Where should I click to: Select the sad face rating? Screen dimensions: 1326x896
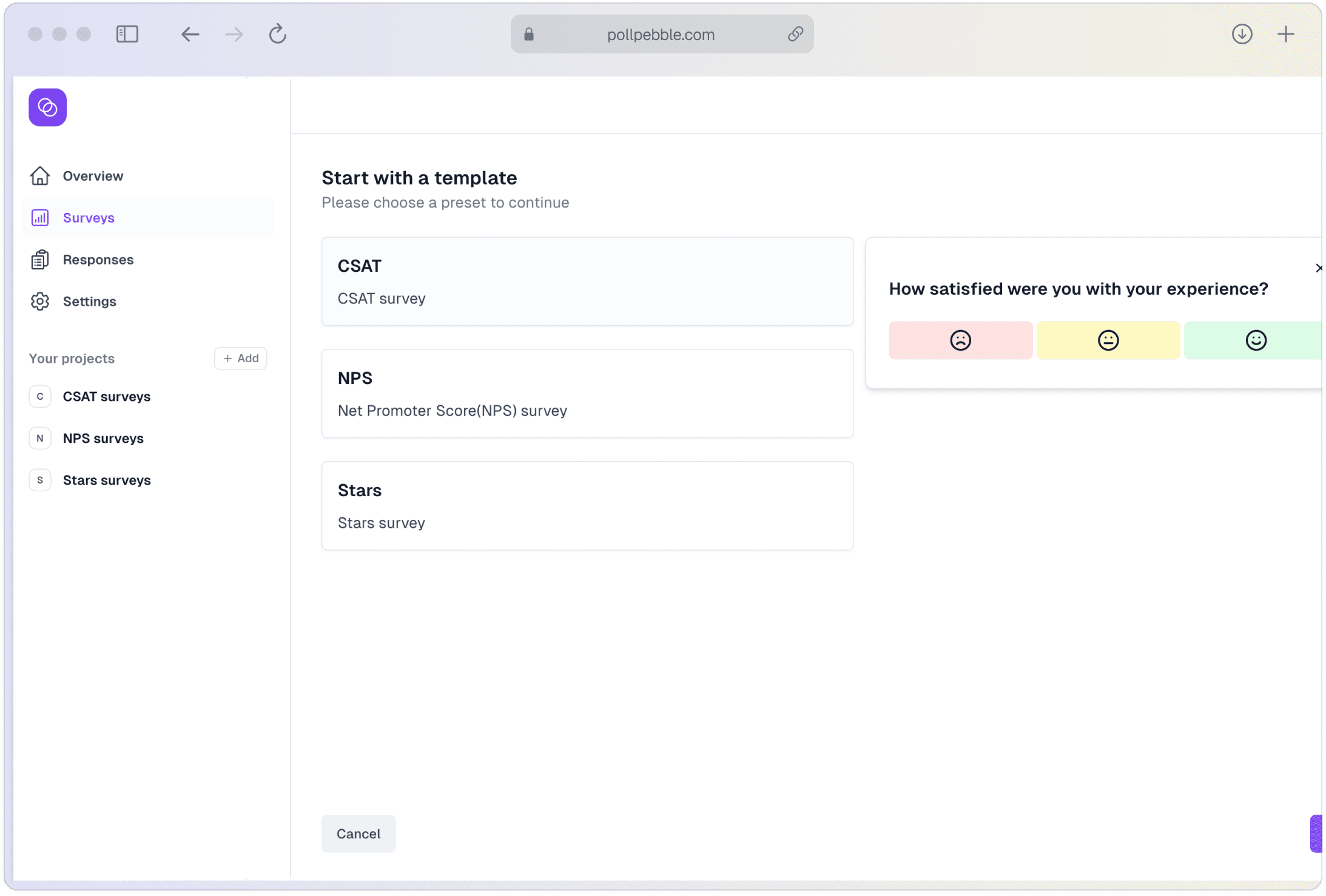click(x=960, y=340)
